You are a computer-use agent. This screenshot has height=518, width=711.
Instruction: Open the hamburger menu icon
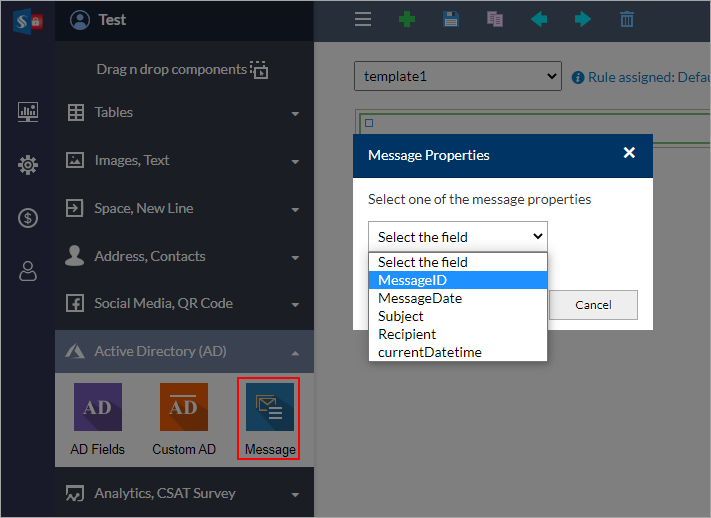363,20
